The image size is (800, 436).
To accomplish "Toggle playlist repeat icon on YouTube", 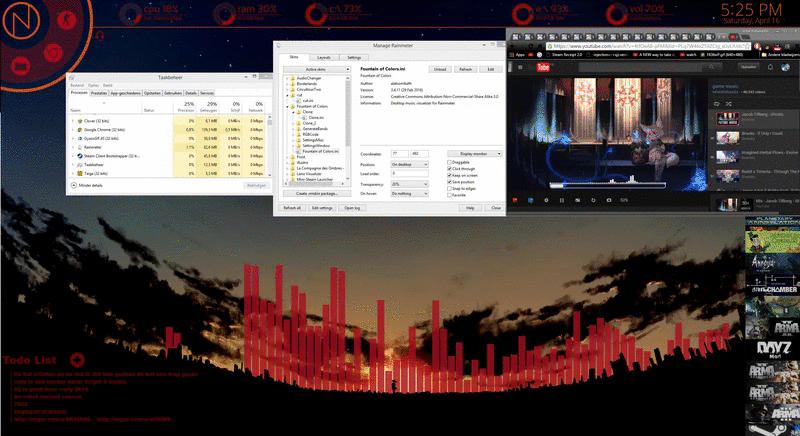I will click(x=717, y=104).
